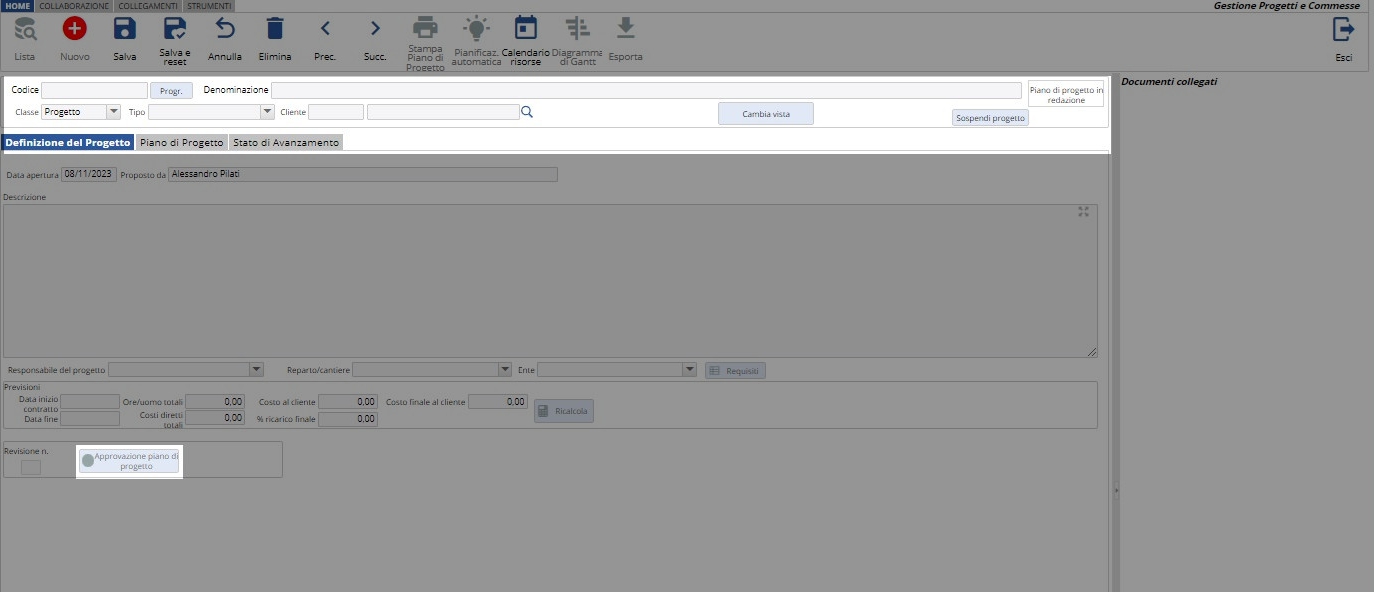Screen dimensions: 1374x592
Task: Open the Stato di Avanzamento tab
Action: (286, 143)
